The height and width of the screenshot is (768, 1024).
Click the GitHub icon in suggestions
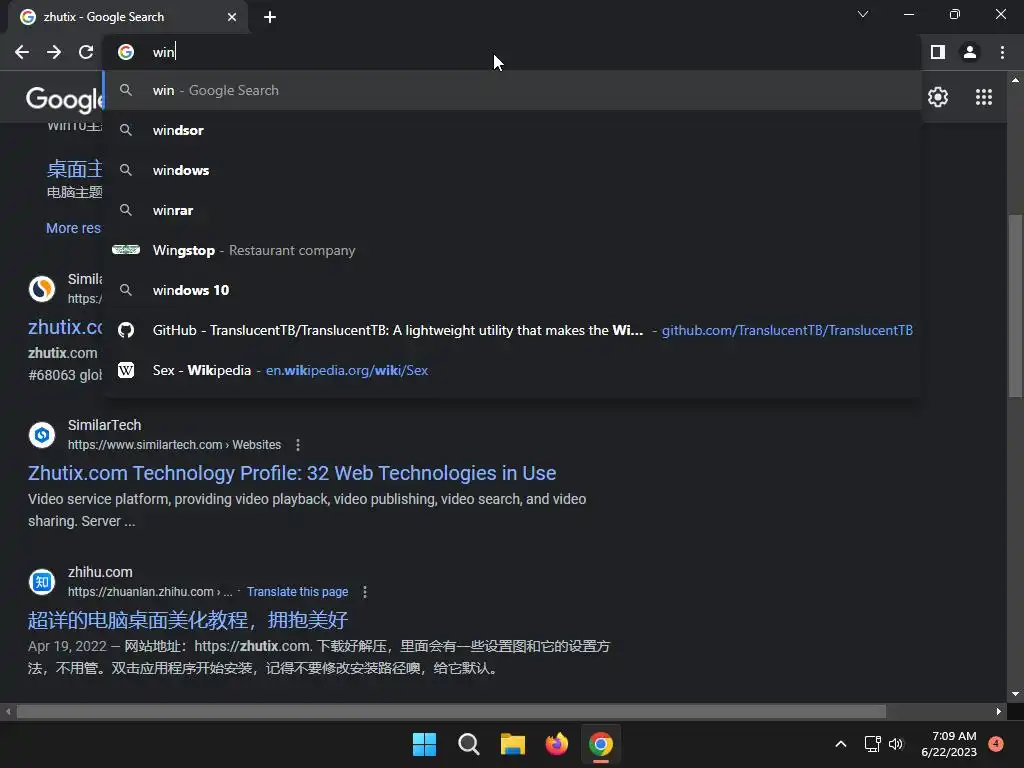(126, 330)
